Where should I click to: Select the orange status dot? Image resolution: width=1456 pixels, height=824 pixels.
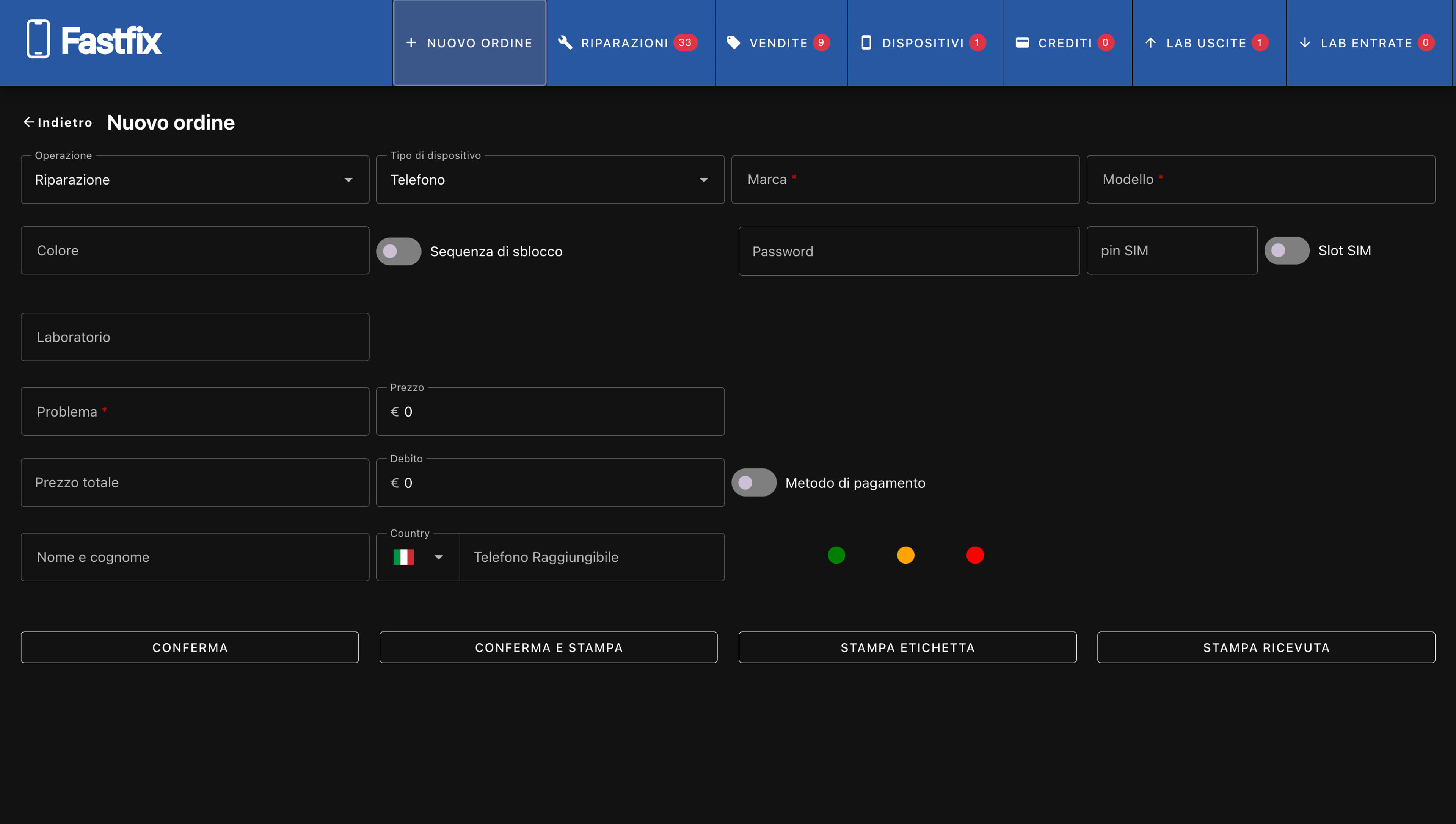pyautogui.click(x=906, y=555)
